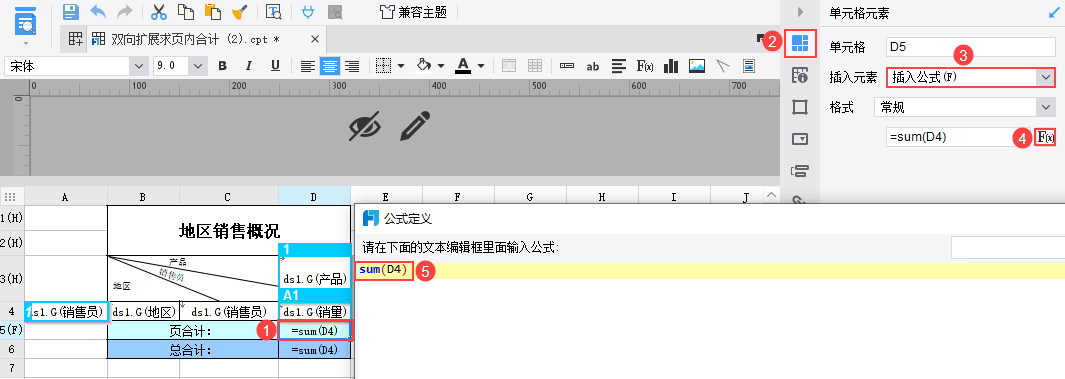
Task: Toggle bold formatting
Action: (x=222, y=66)
